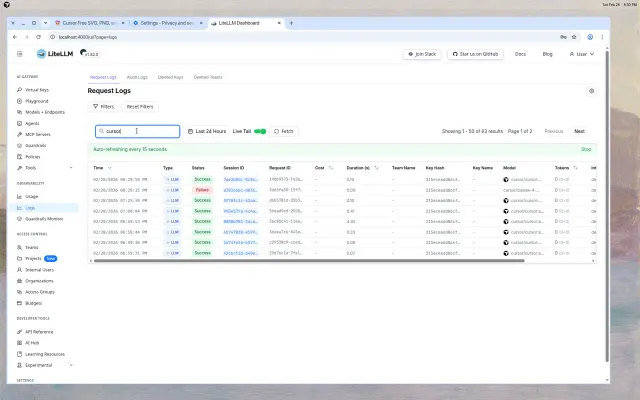This screenshot has width=640, height=400.
Task: Click the LiteLLM logo
Action: pyautogui.click(x=55, y=54)
